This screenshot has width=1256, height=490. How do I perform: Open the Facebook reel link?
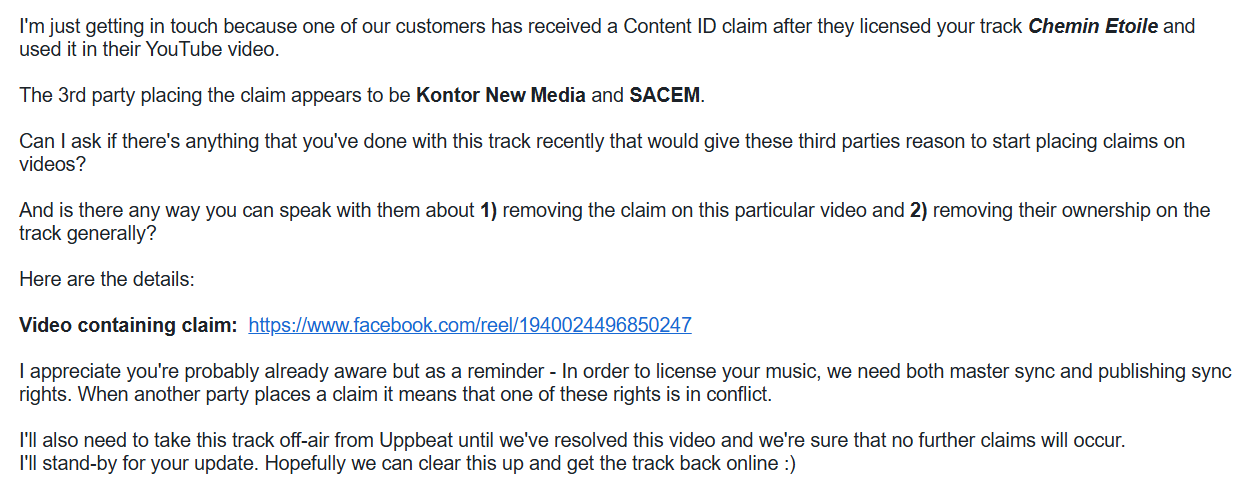[x=470, y=325]
